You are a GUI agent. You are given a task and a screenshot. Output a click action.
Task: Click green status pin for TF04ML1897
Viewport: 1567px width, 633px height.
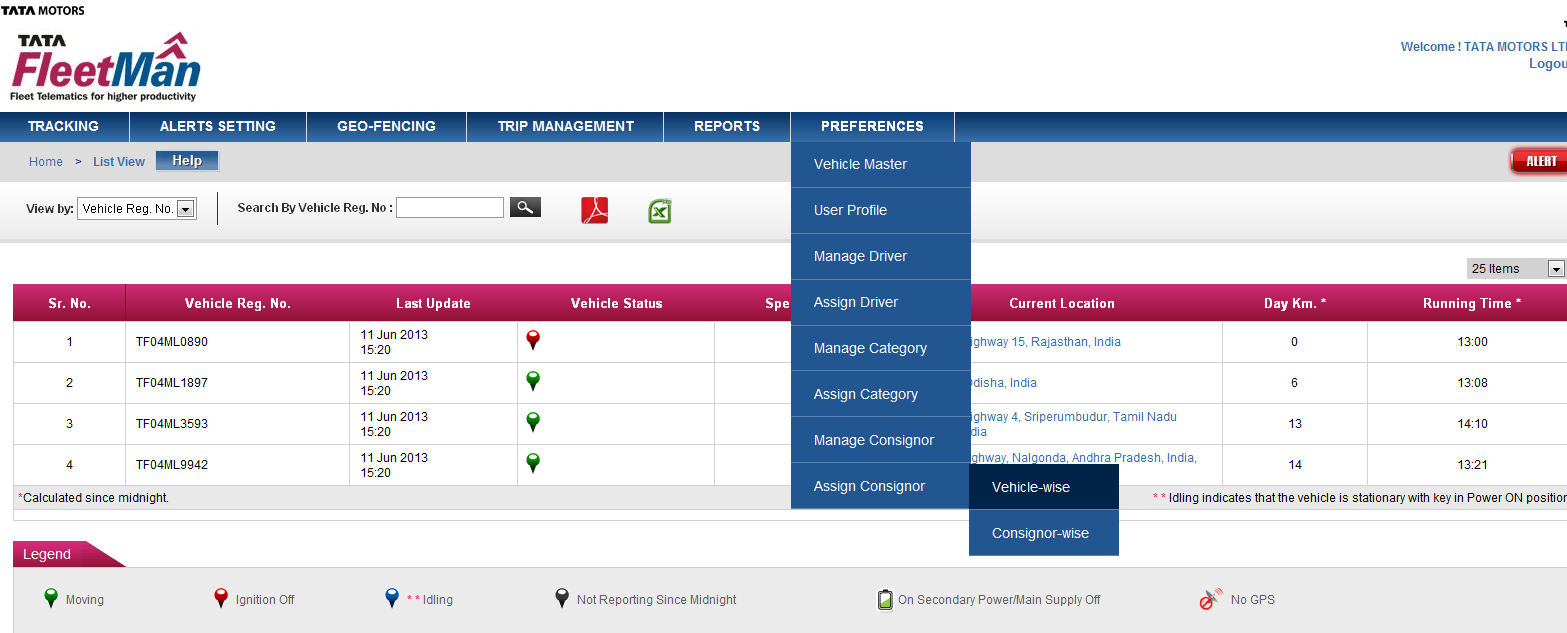pos(533,382)
